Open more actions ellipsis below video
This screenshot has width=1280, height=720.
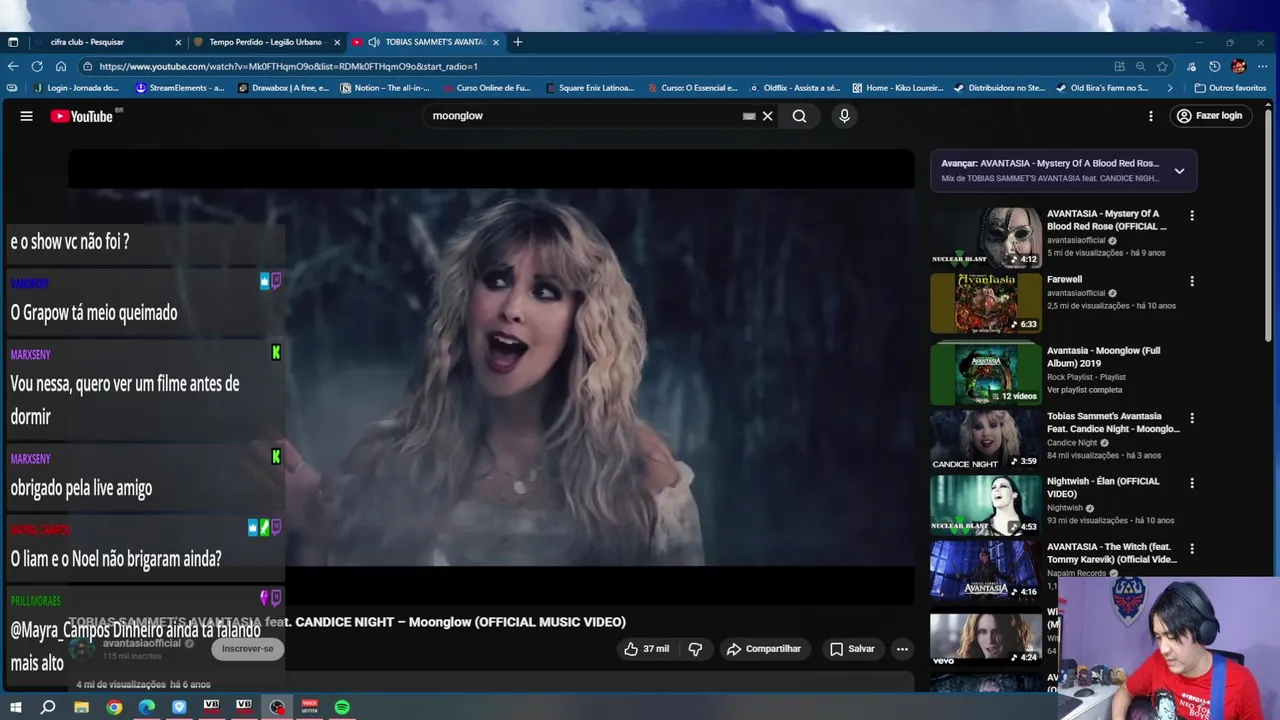click(902, 649)
